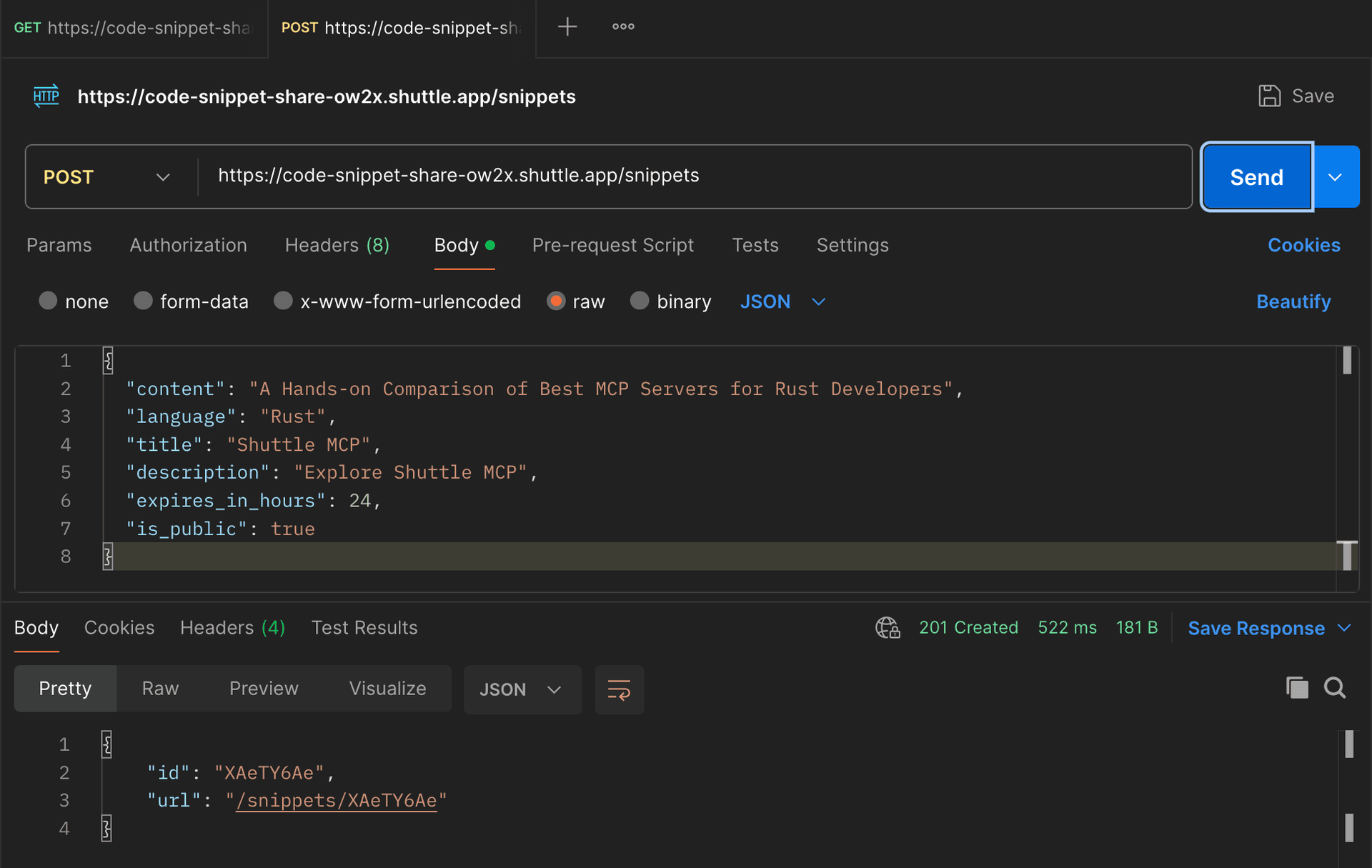Open the JSON body format dropdown
1372x868 pixels.
pos(782,301)
